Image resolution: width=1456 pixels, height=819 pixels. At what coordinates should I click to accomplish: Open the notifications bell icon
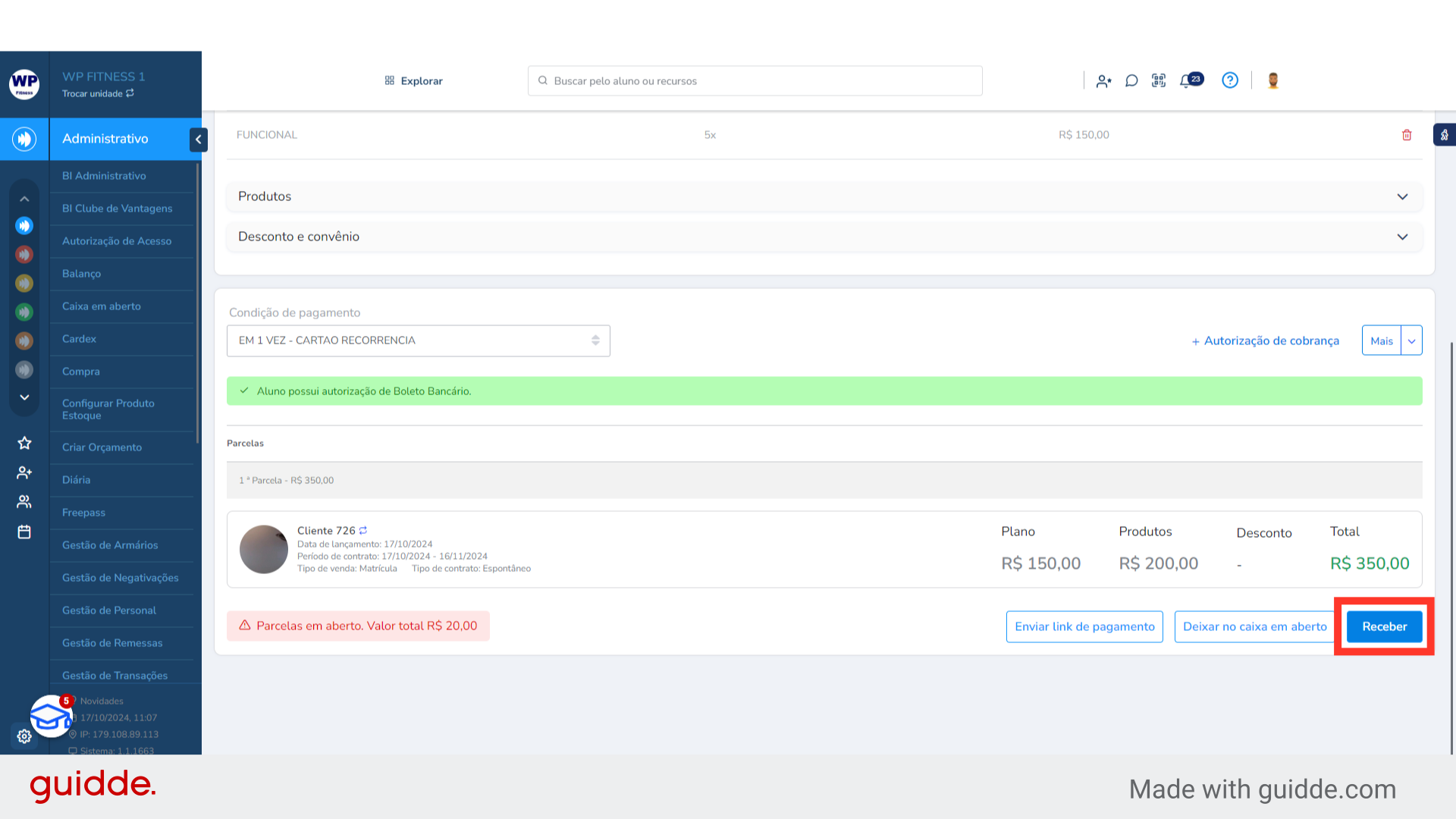coord(1185,81)
